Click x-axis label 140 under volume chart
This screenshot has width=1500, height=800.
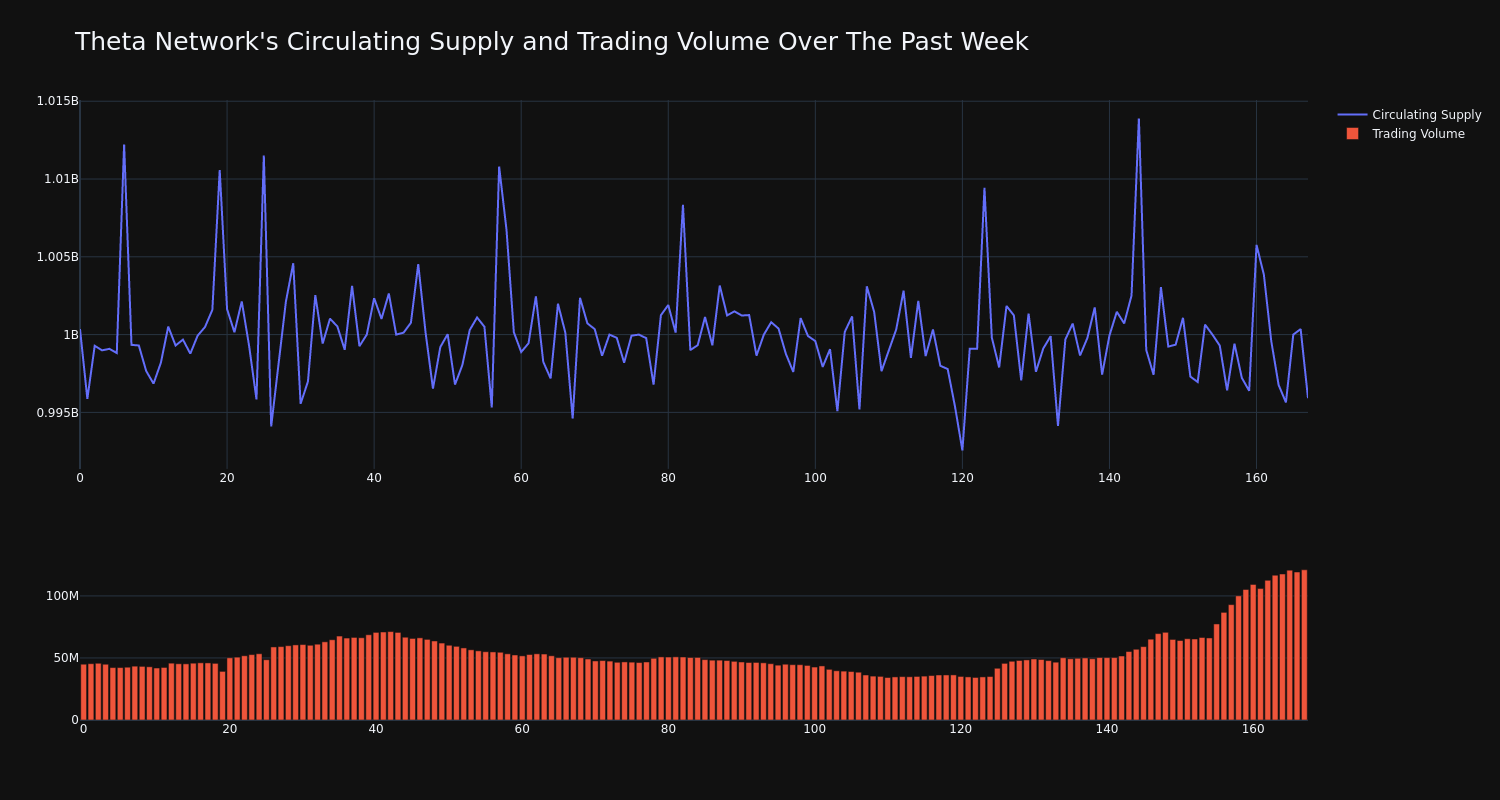[1107, 729]
